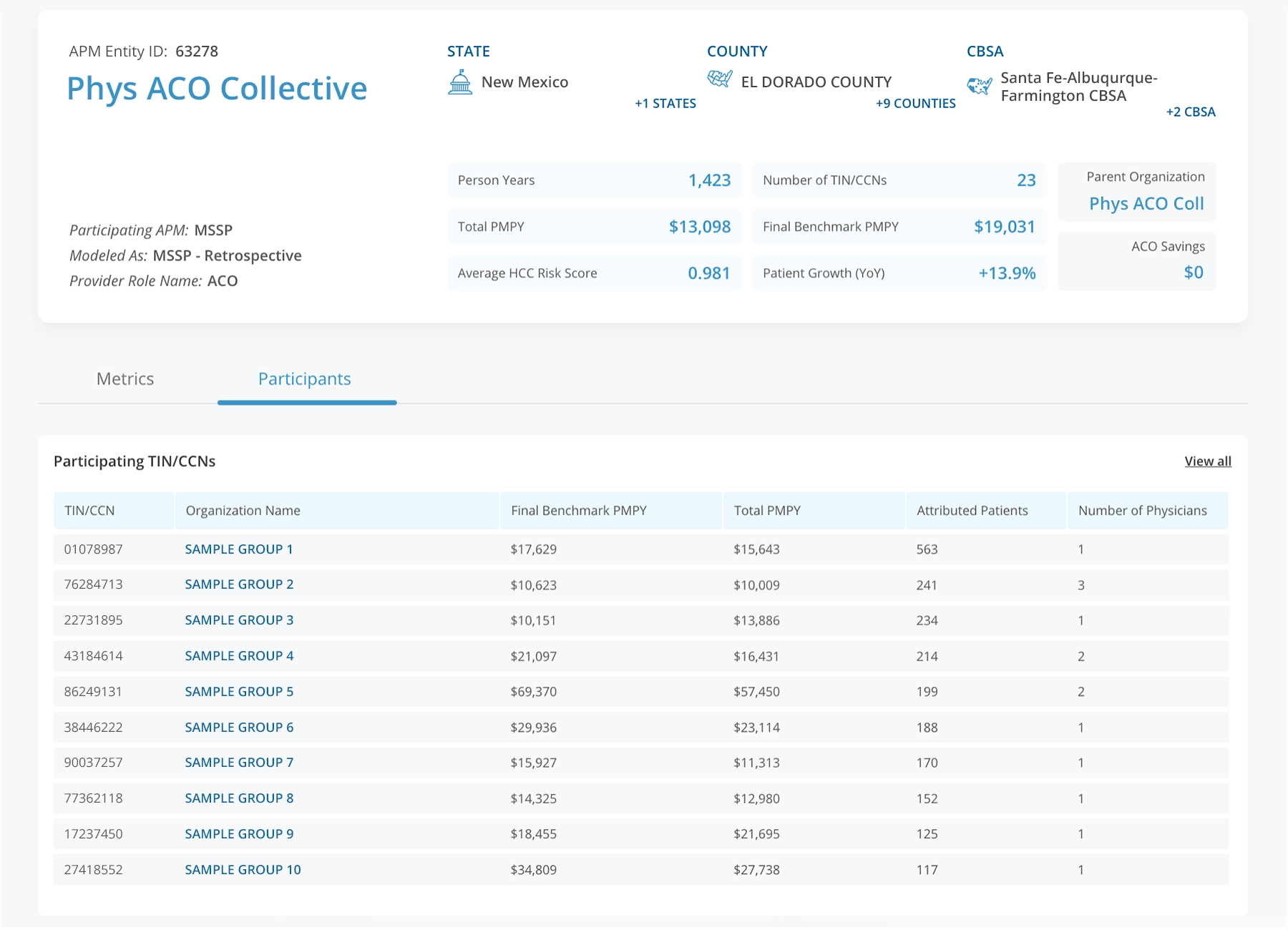Click the $69,370 benchmark cell
Image resolution: width=1288 pixels, height=930 pixels.
533,692
